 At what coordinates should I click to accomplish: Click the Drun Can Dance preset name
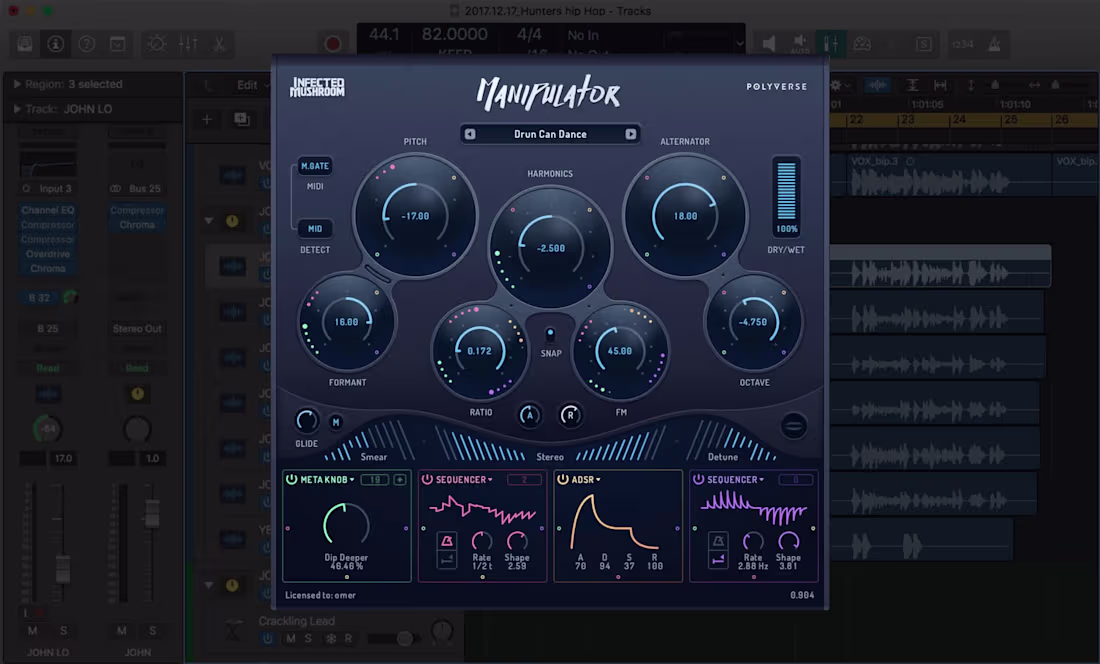pos(550,133)
